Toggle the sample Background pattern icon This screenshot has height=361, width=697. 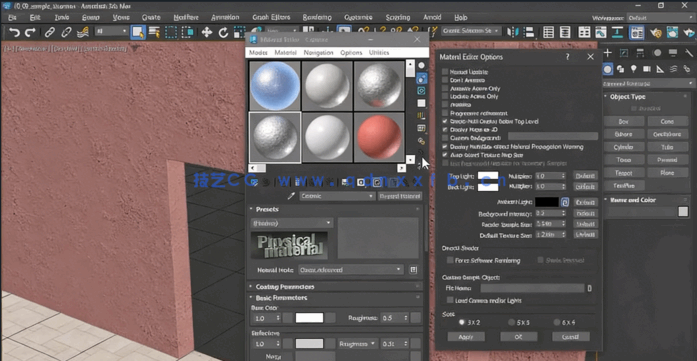pyautogui.click(x=421, y=91)
